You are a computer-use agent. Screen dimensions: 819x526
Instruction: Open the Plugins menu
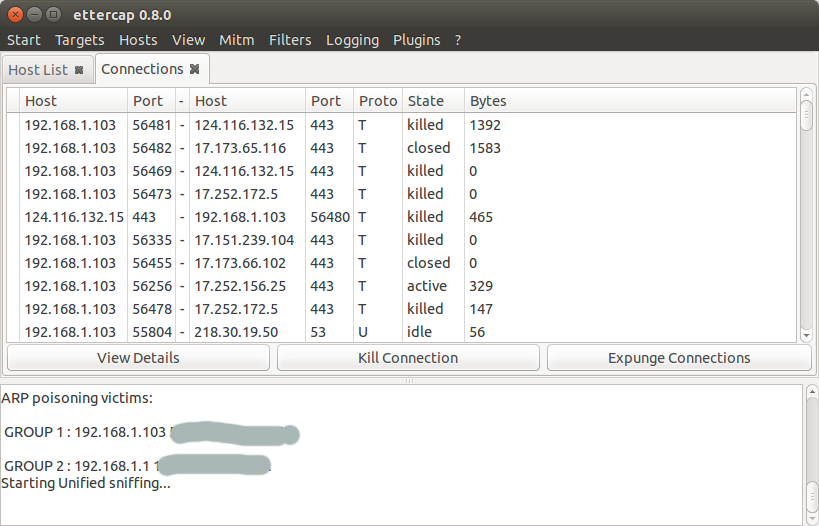pyautogui.click(x=416, y=40)
